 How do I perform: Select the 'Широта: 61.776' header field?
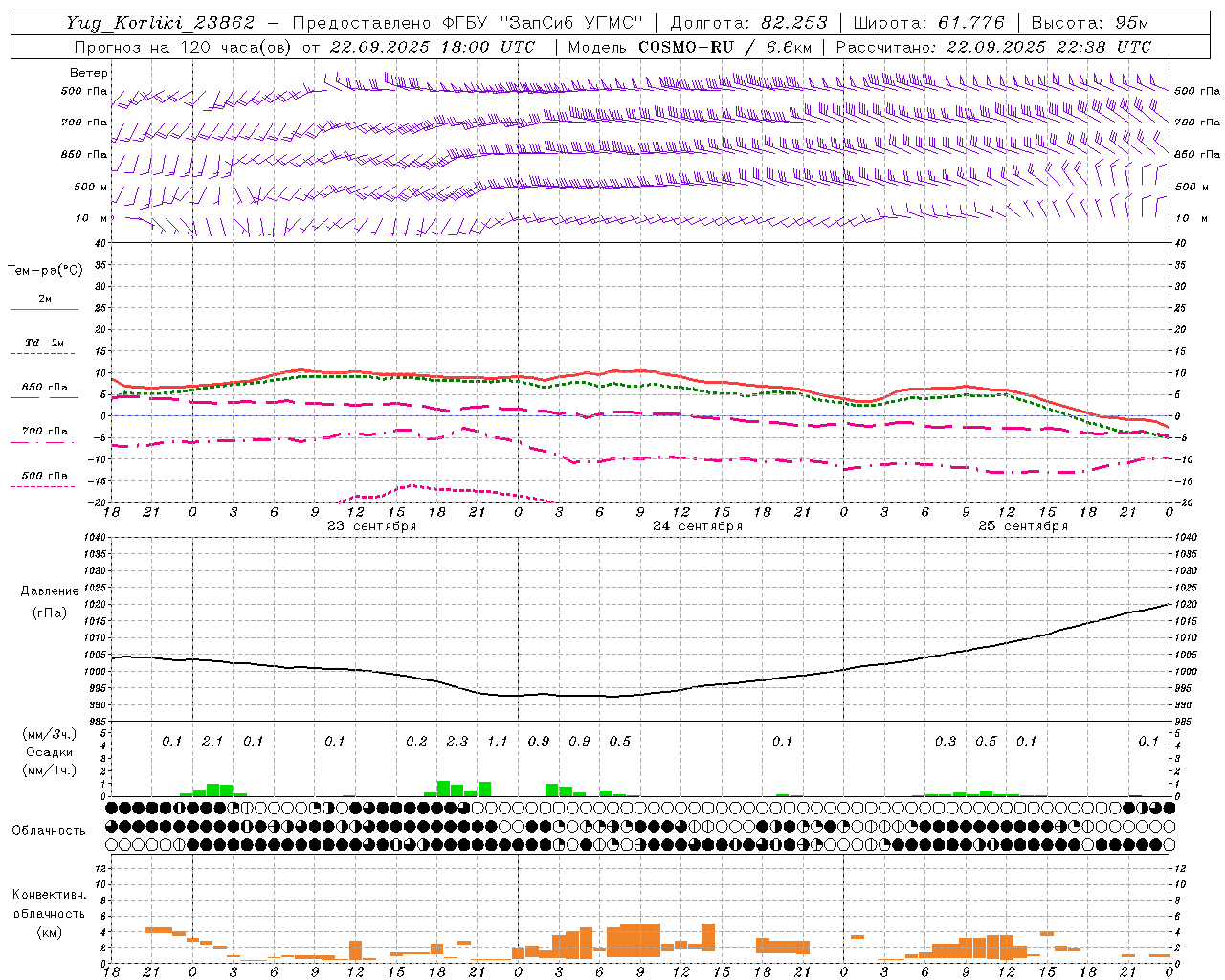pyautogui.click(x=928, y=24)
